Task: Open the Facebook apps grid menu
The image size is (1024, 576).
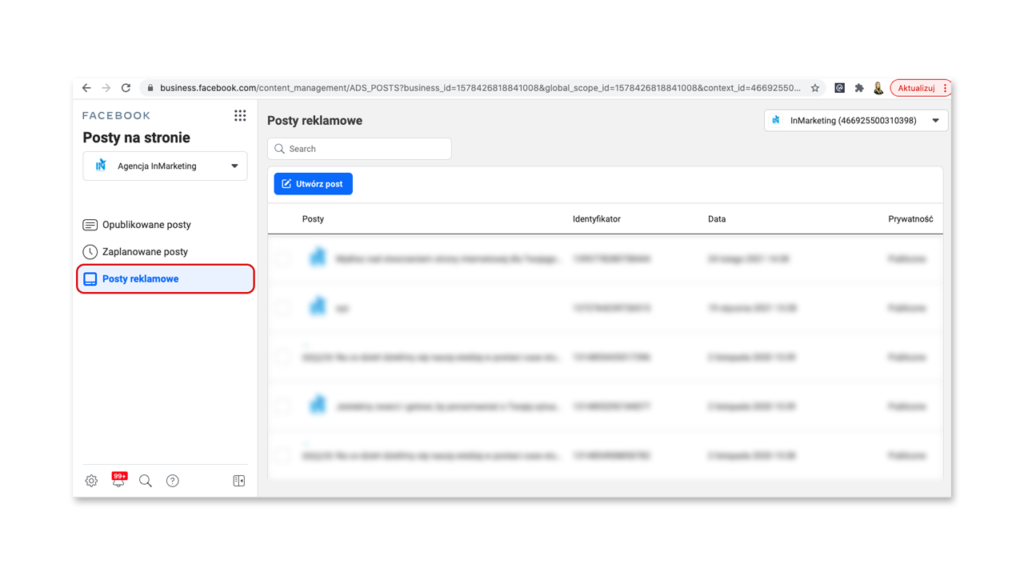Action: 240,116
